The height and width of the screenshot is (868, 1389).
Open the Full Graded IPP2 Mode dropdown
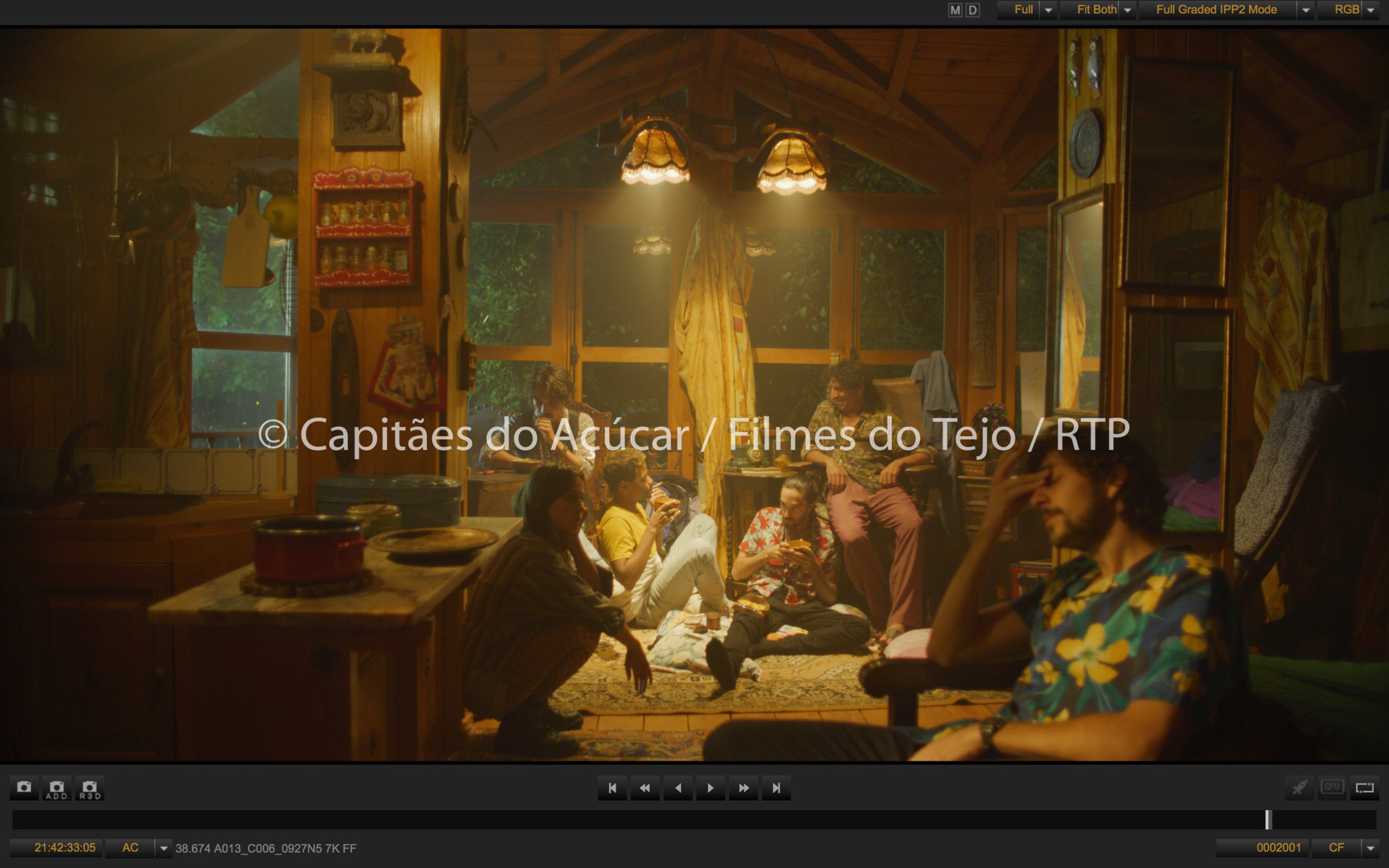point(1306,10)
